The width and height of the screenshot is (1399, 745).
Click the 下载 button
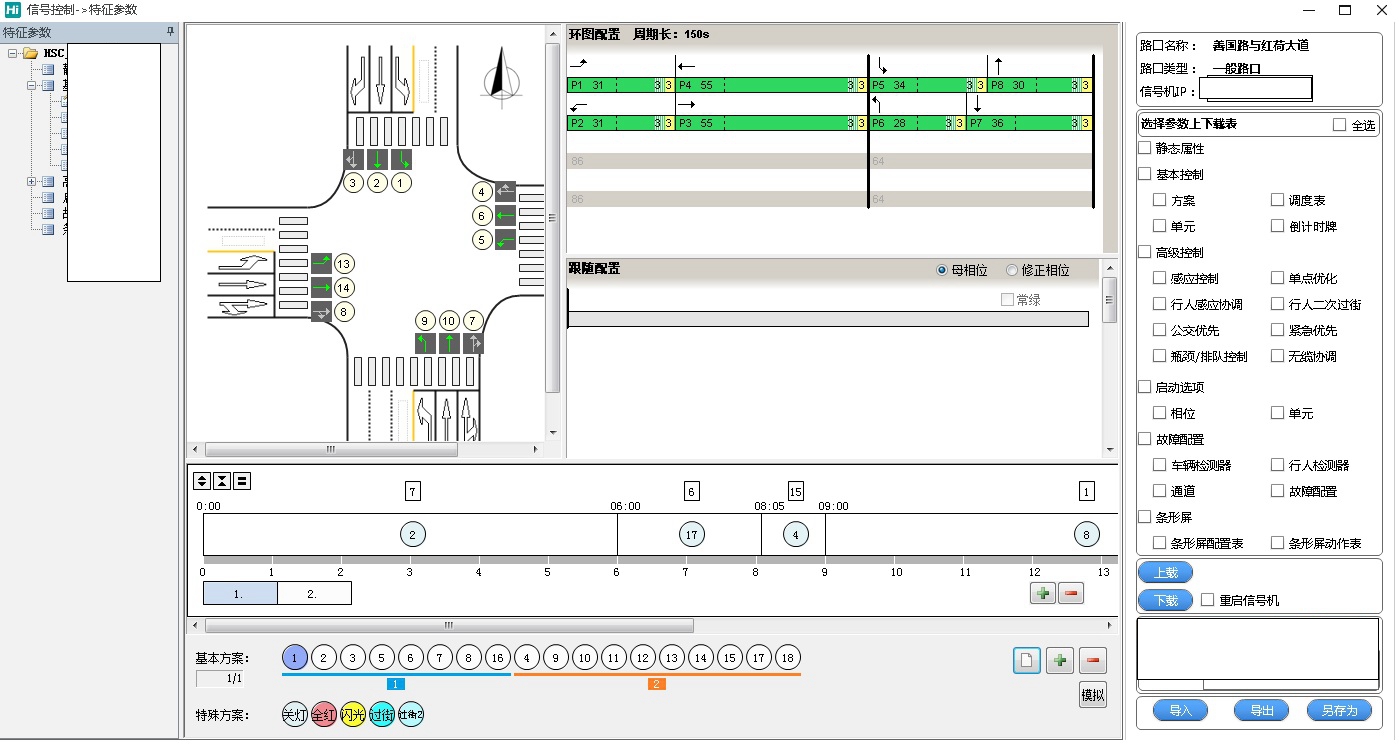[x=1165, y=600]
